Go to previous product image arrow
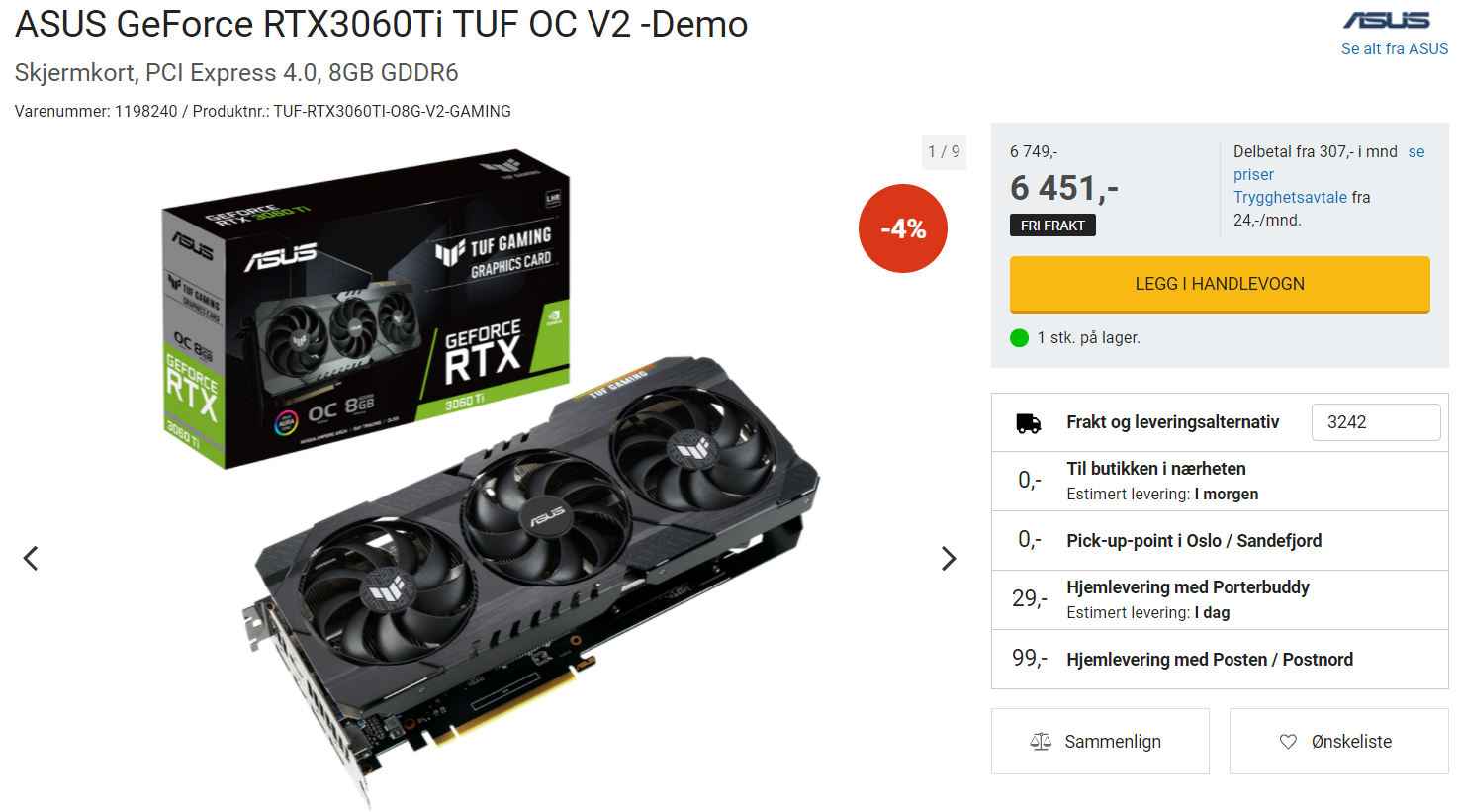This screenshot has width=1460, height=812. [x=31, y=559]
